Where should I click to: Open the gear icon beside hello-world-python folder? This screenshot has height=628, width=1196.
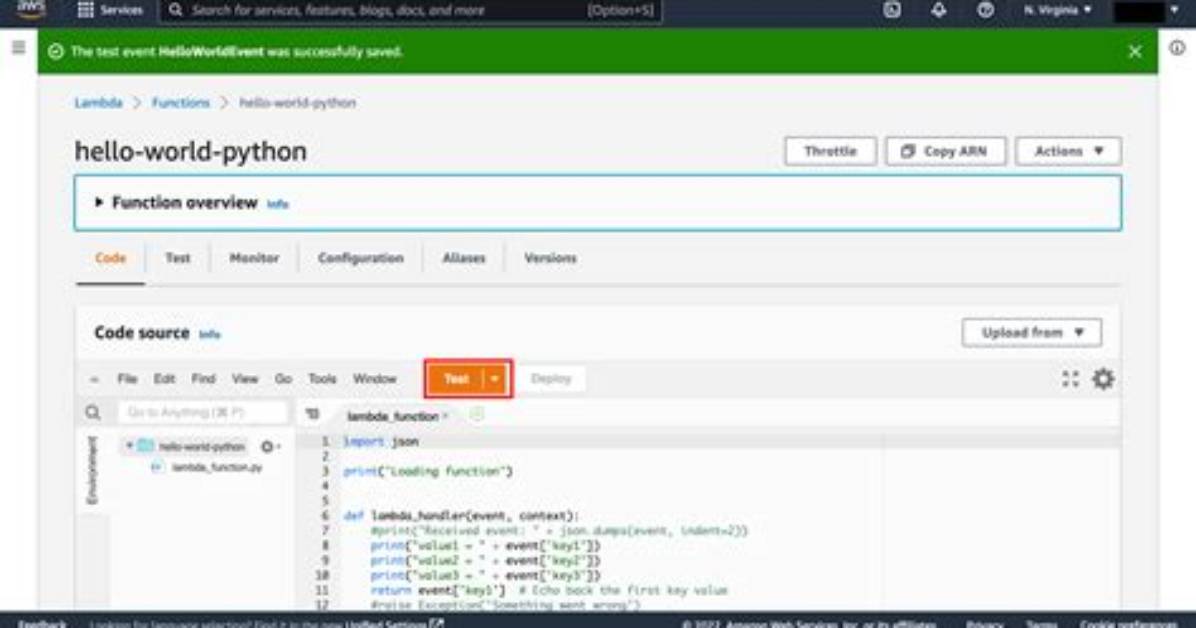[x=269, y=446]
